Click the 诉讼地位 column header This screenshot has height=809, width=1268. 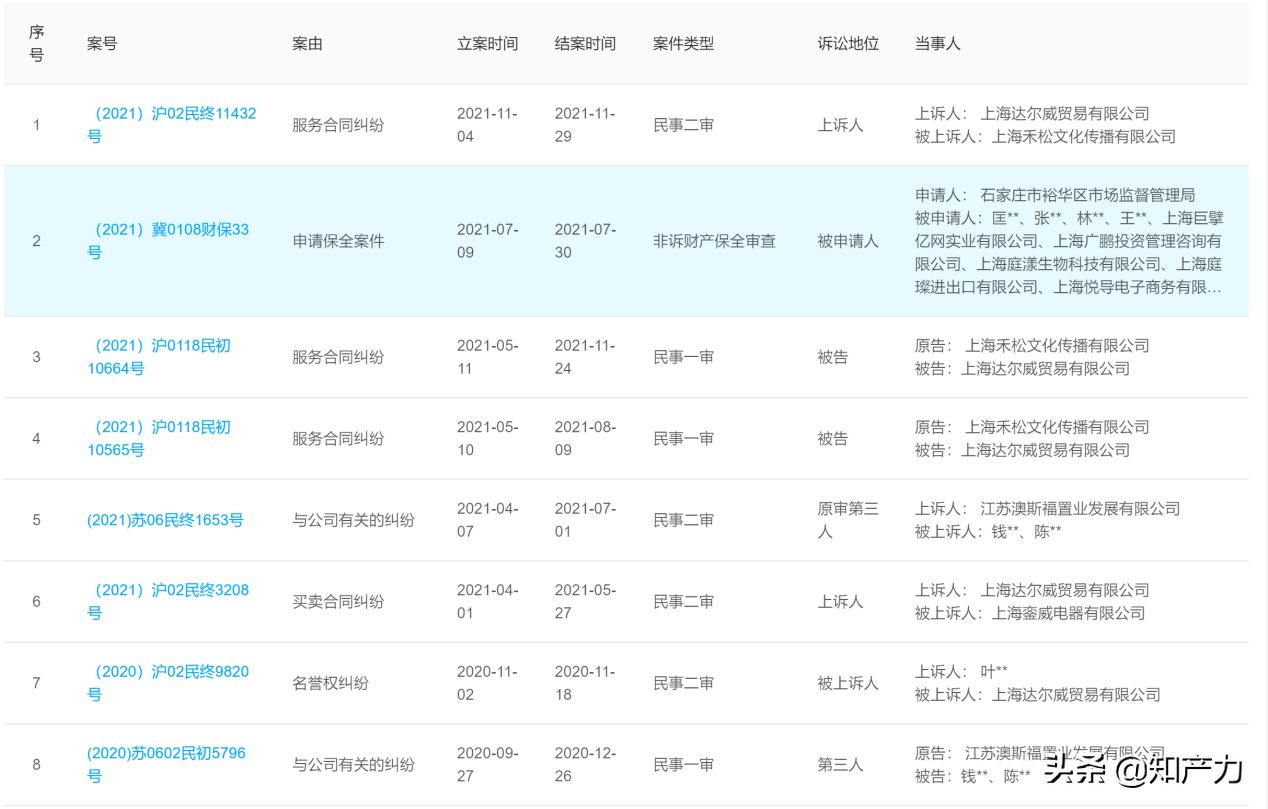coord(848,44)
